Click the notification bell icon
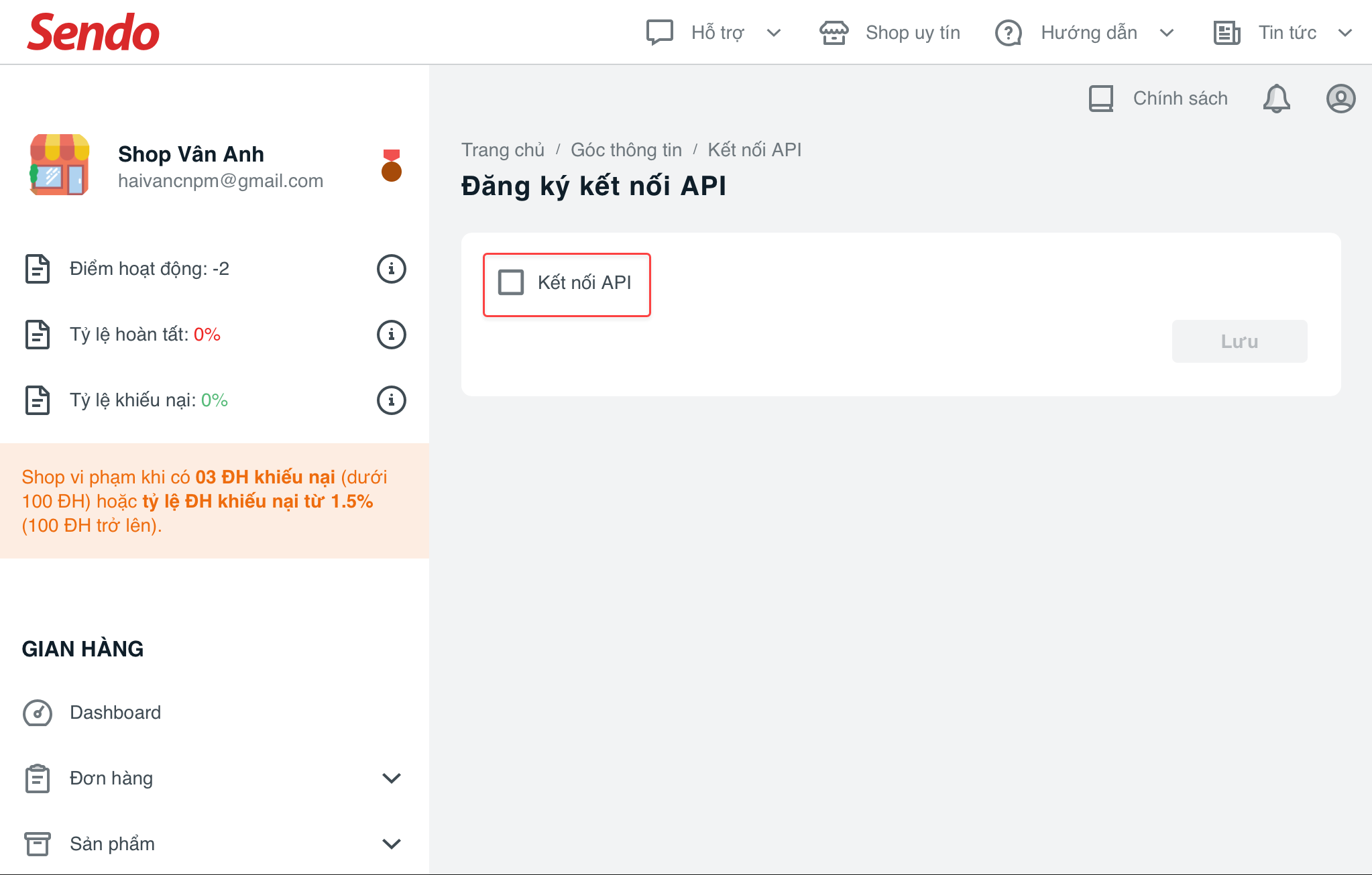 [1276, 99]
